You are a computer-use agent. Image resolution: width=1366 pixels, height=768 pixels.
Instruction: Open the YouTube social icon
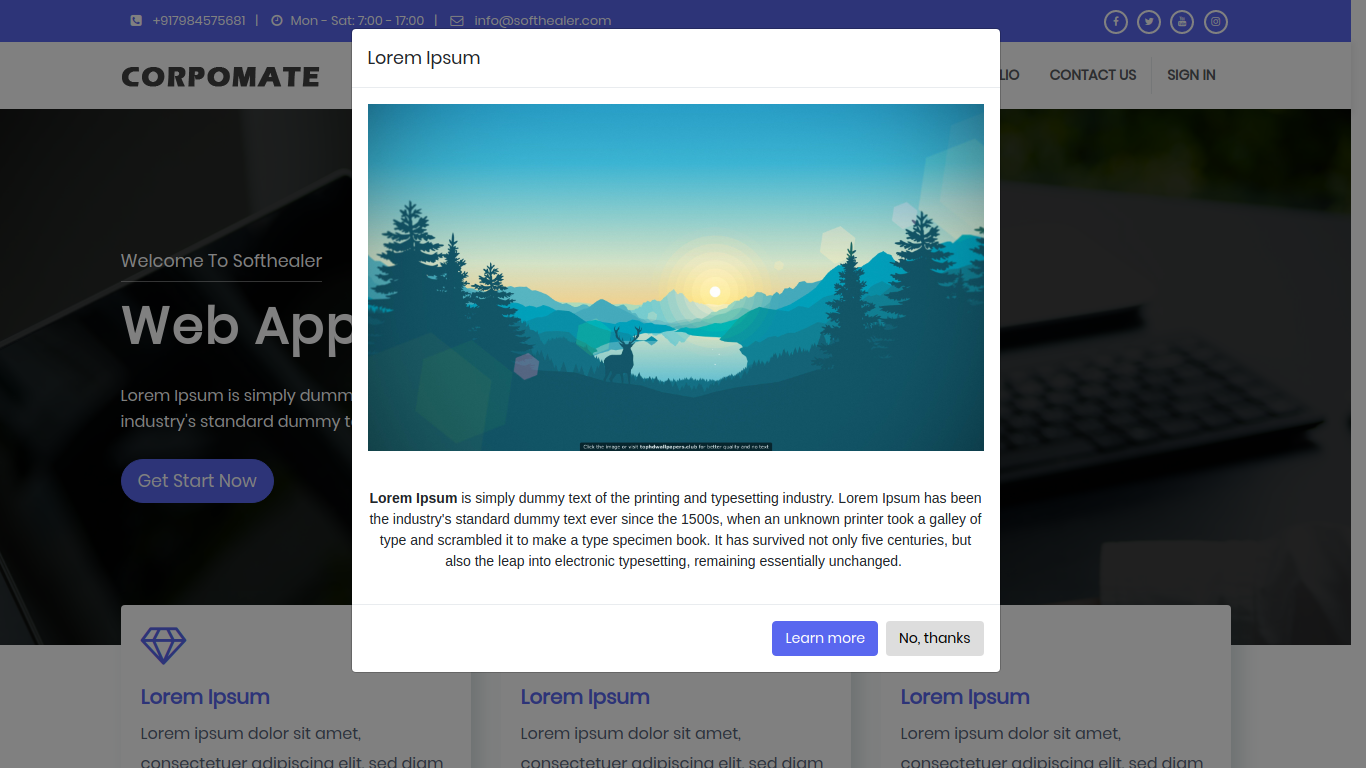pos(1182,22)
